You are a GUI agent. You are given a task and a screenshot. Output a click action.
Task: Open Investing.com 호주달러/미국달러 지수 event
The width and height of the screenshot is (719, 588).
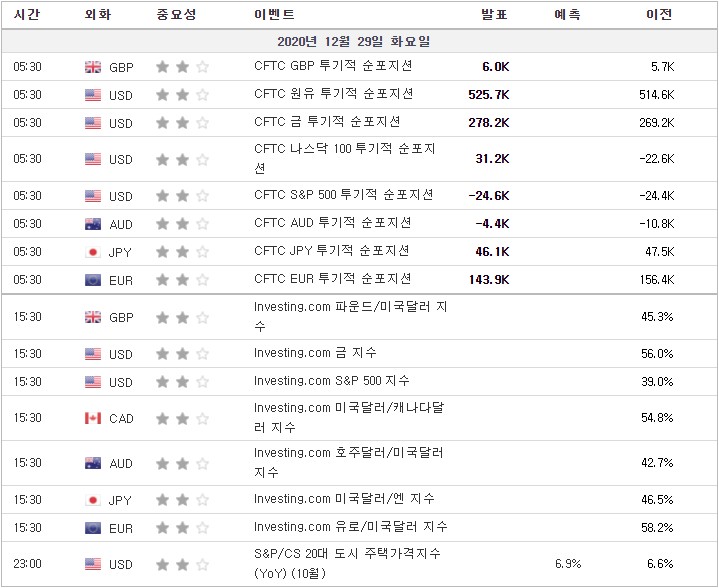[348, 462]
